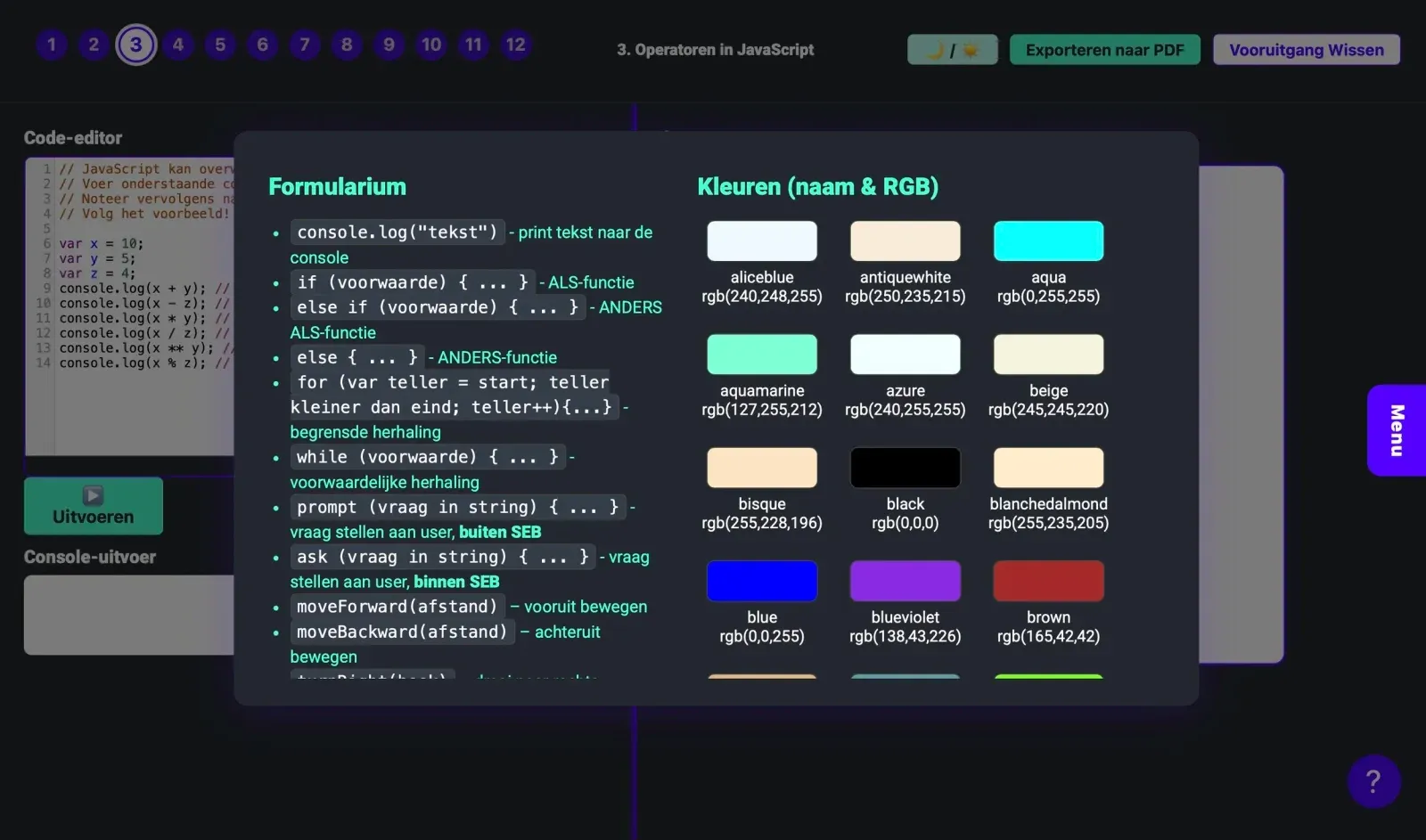The image size is (1426, 840).
Task: Go to lesson step 4
Action: point(178,45)
